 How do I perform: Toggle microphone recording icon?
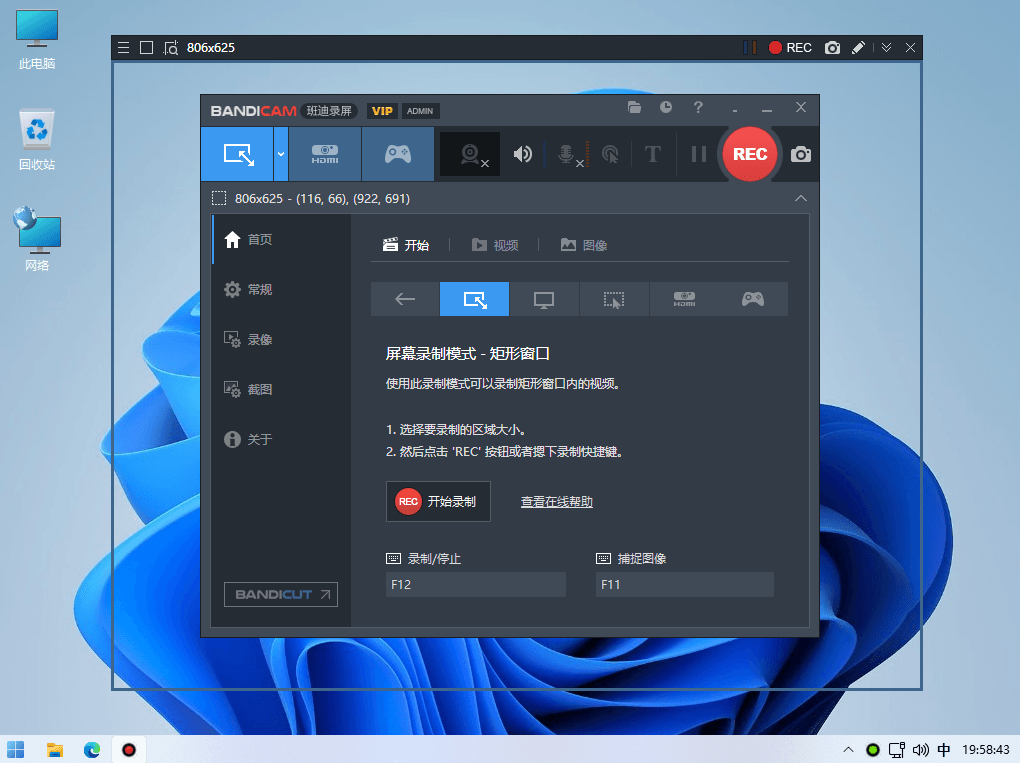(567, 154)
